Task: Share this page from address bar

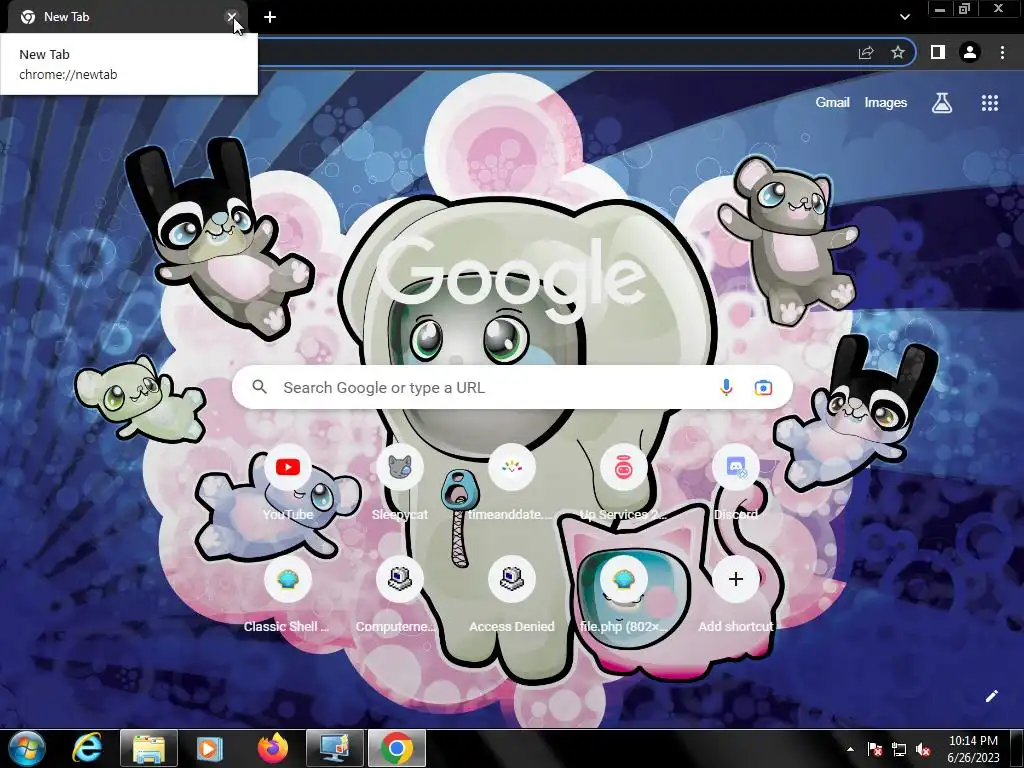Action: [866, 52]
